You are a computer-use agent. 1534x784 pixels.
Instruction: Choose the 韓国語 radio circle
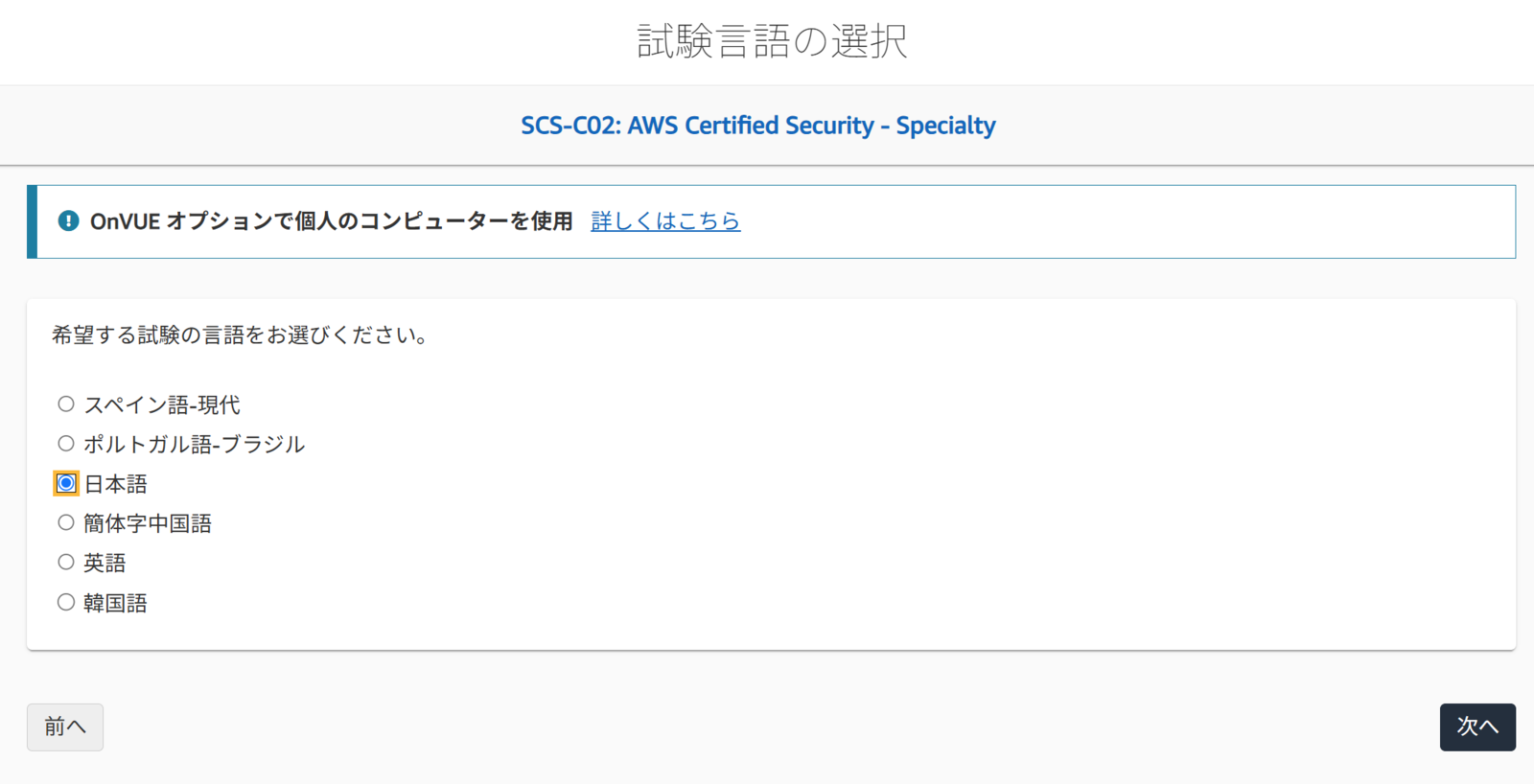(66, 602)
